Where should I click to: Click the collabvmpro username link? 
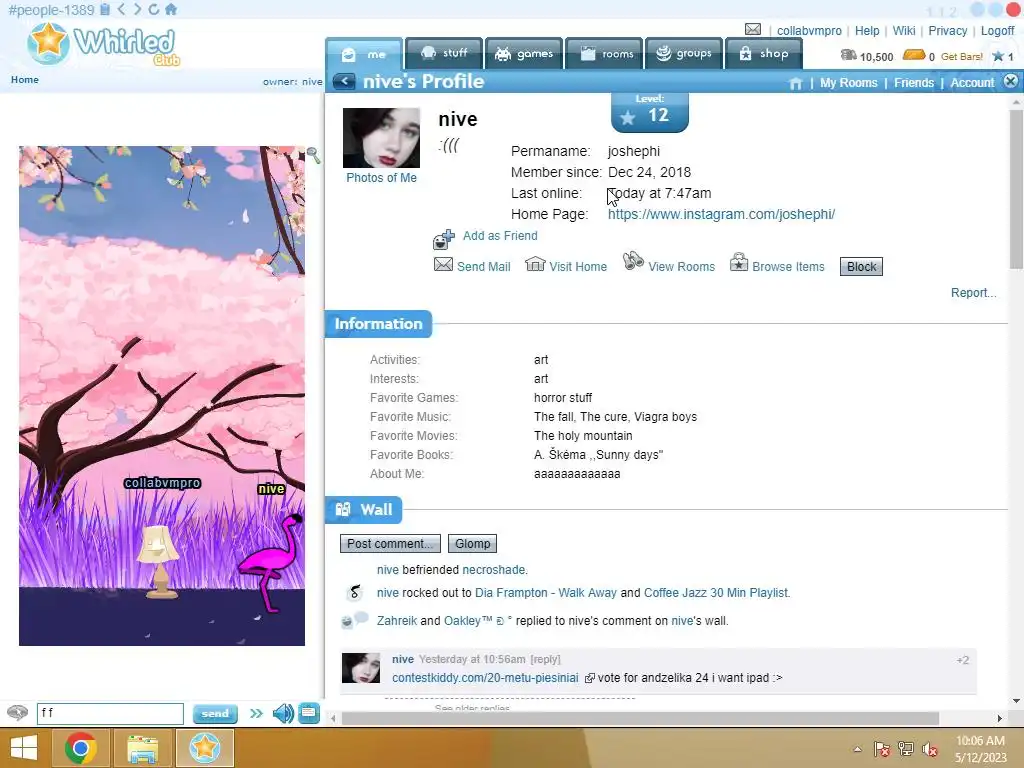(809, 31)
